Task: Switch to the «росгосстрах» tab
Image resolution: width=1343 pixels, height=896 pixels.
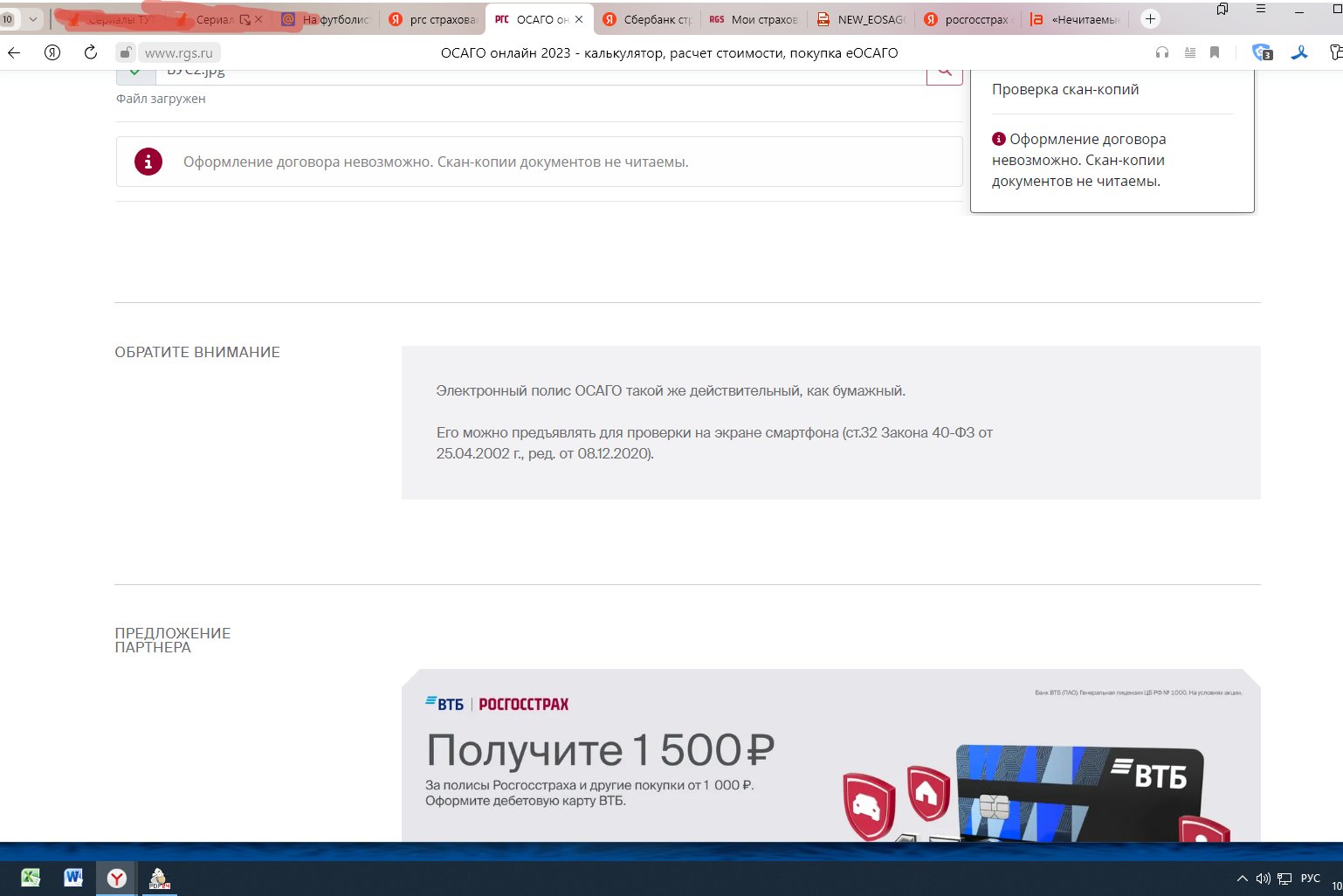Action: tap(968, 18)
